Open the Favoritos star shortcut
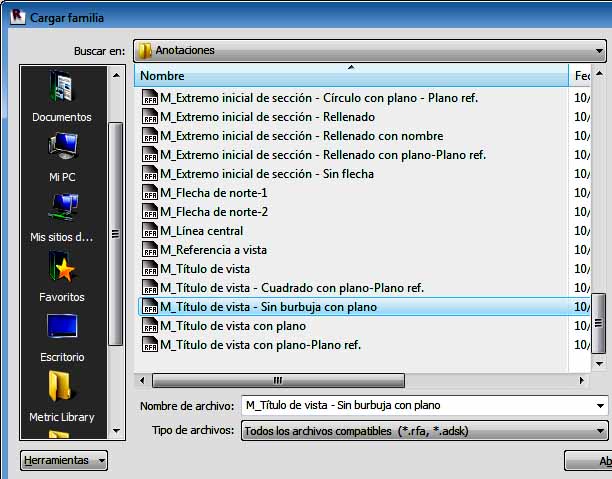The height and width of the screenshot is (479, 612). (x=62, y=277)
